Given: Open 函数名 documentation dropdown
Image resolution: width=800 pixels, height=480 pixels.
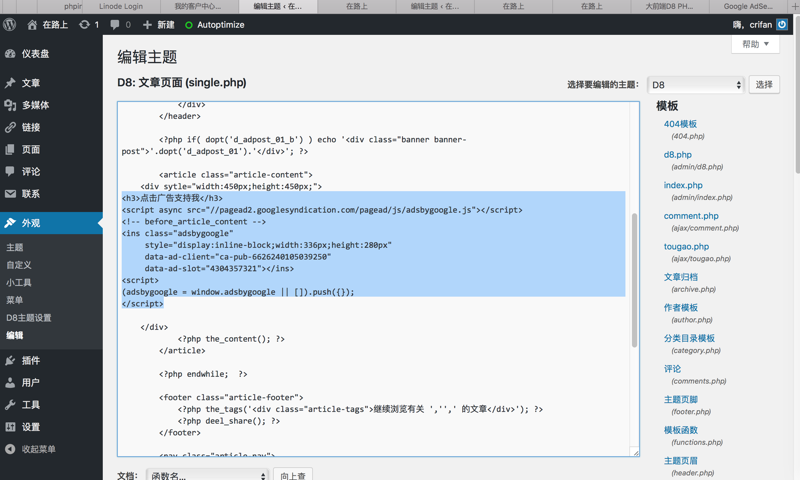Looking at the screenshot, I should point(207,475).
